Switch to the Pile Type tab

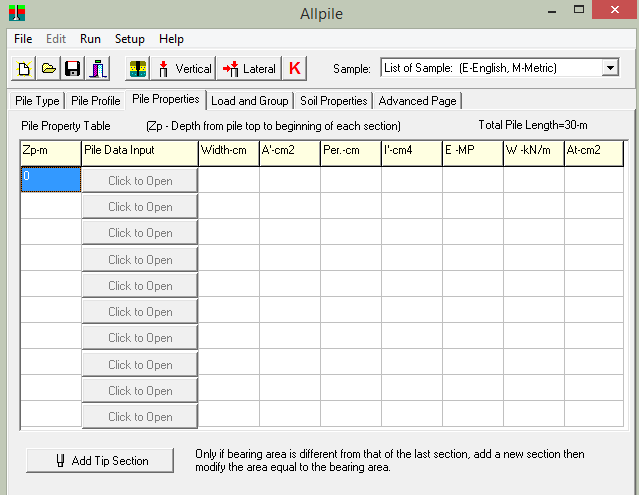click(x=35, y=101)
